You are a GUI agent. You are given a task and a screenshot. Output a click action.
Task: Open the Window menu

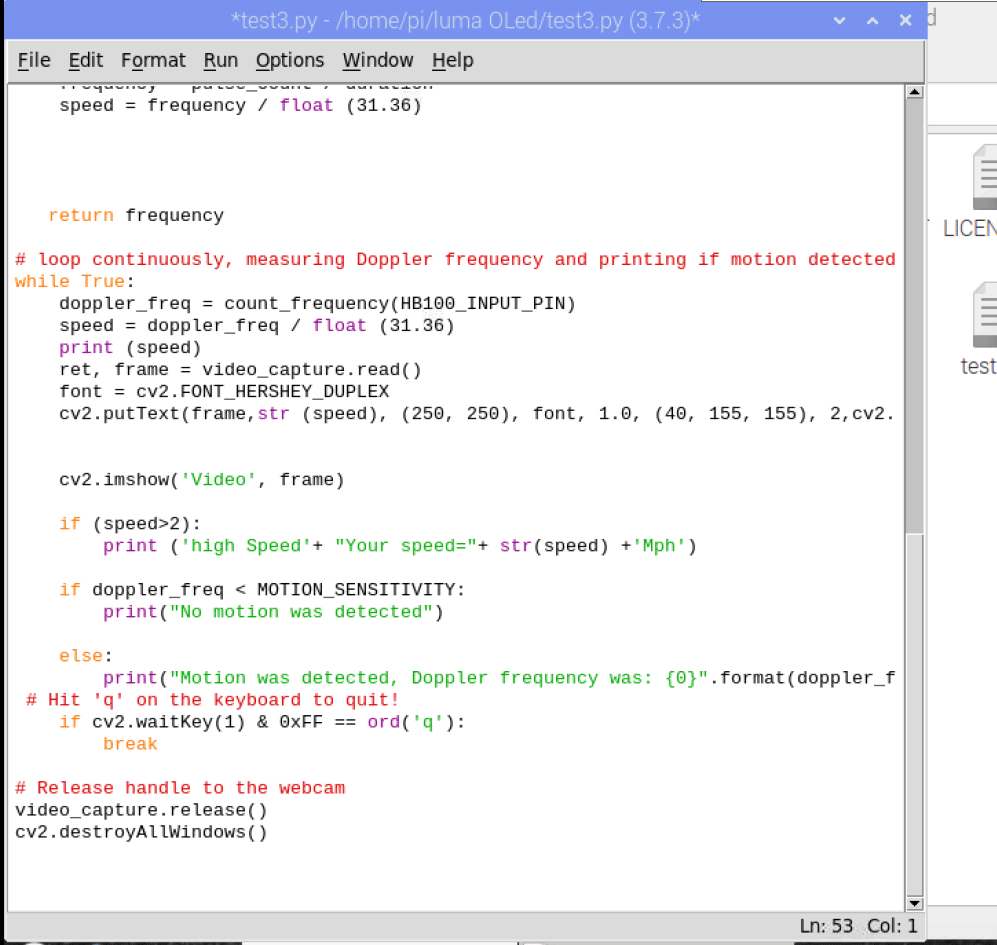378,61
